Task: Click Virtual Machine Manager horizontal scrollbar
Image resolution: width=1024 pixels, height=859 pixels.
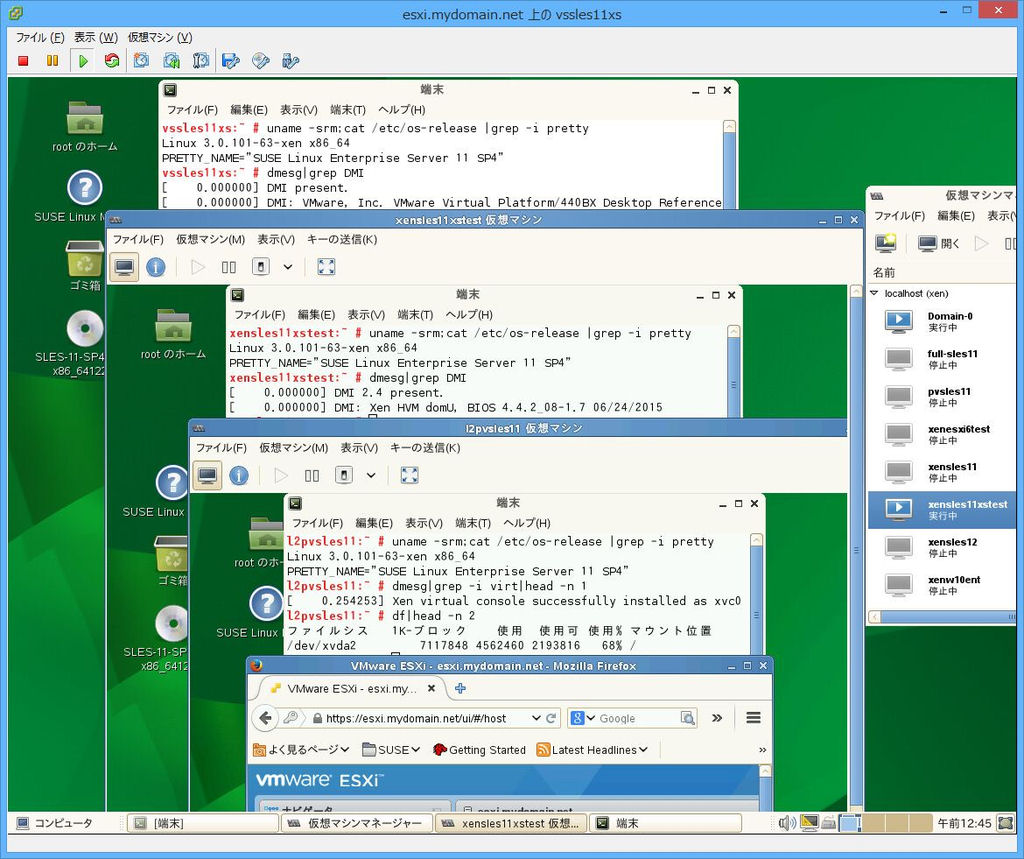Action: (943, 617)
